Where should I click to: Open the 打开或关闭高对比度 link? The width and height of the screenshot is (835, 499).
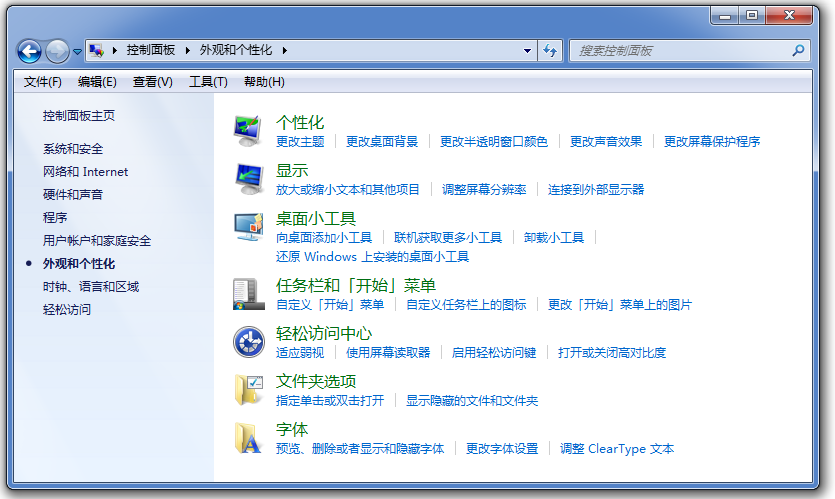(x=612, y=353)
